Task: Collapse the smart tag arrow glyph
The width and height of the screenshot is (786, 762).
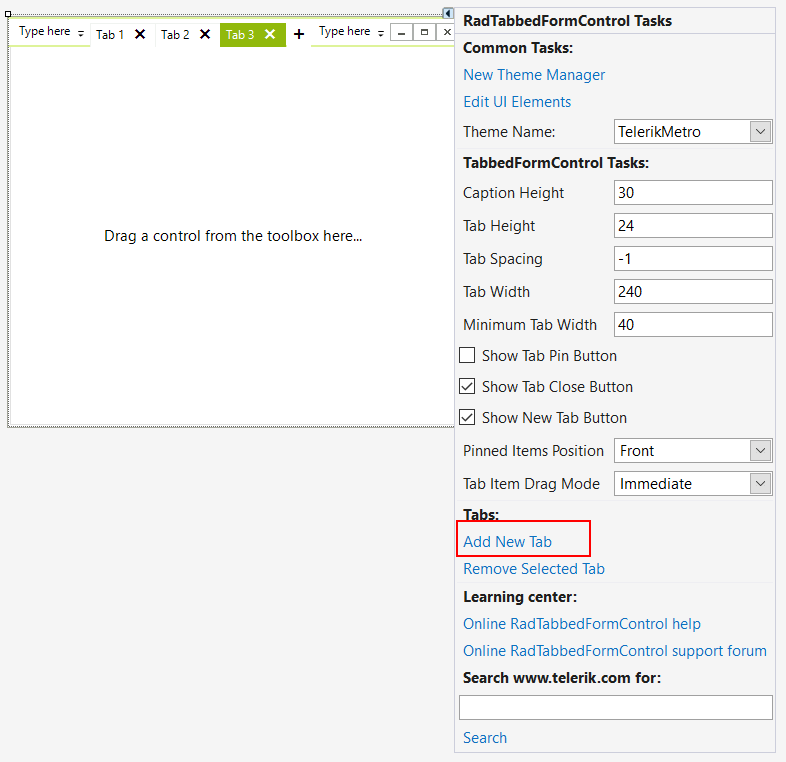Action: 448,14
